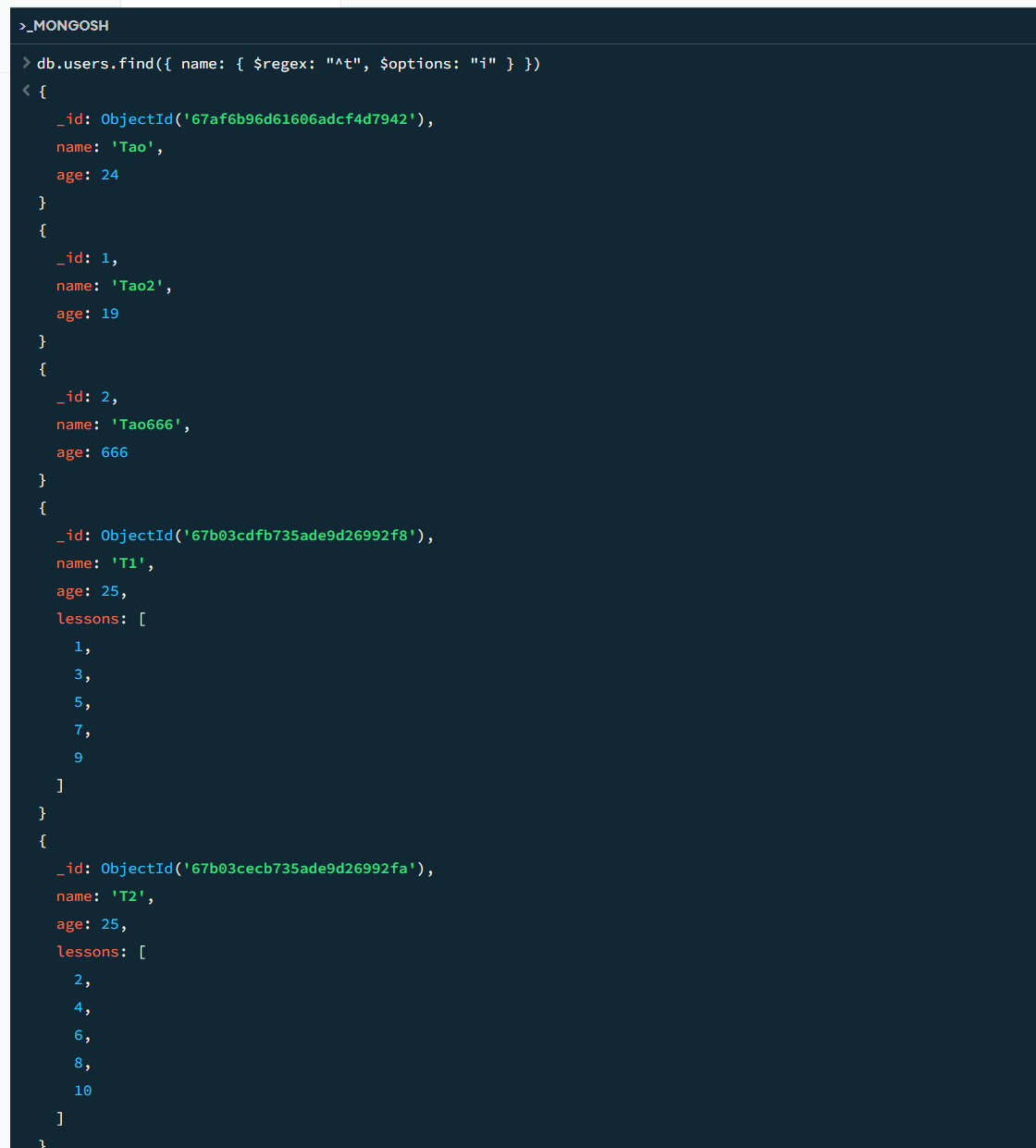This screenshot has width=1036, height=1148.
Task: Click the name value 'T2'
Action: tap(128, 896)
